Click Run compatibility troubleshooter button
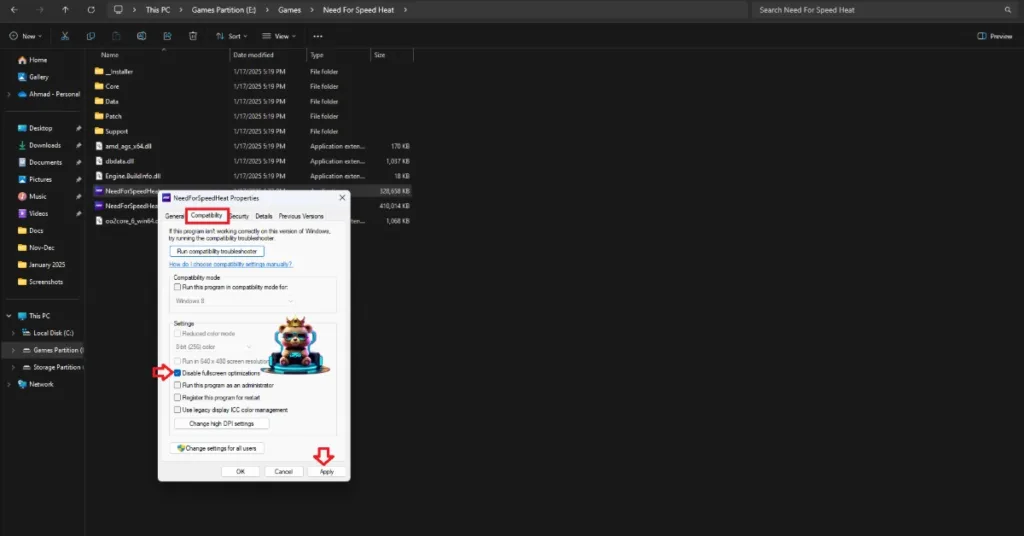This screenshot has width=1024, height=536. click(x=217, y=251)
